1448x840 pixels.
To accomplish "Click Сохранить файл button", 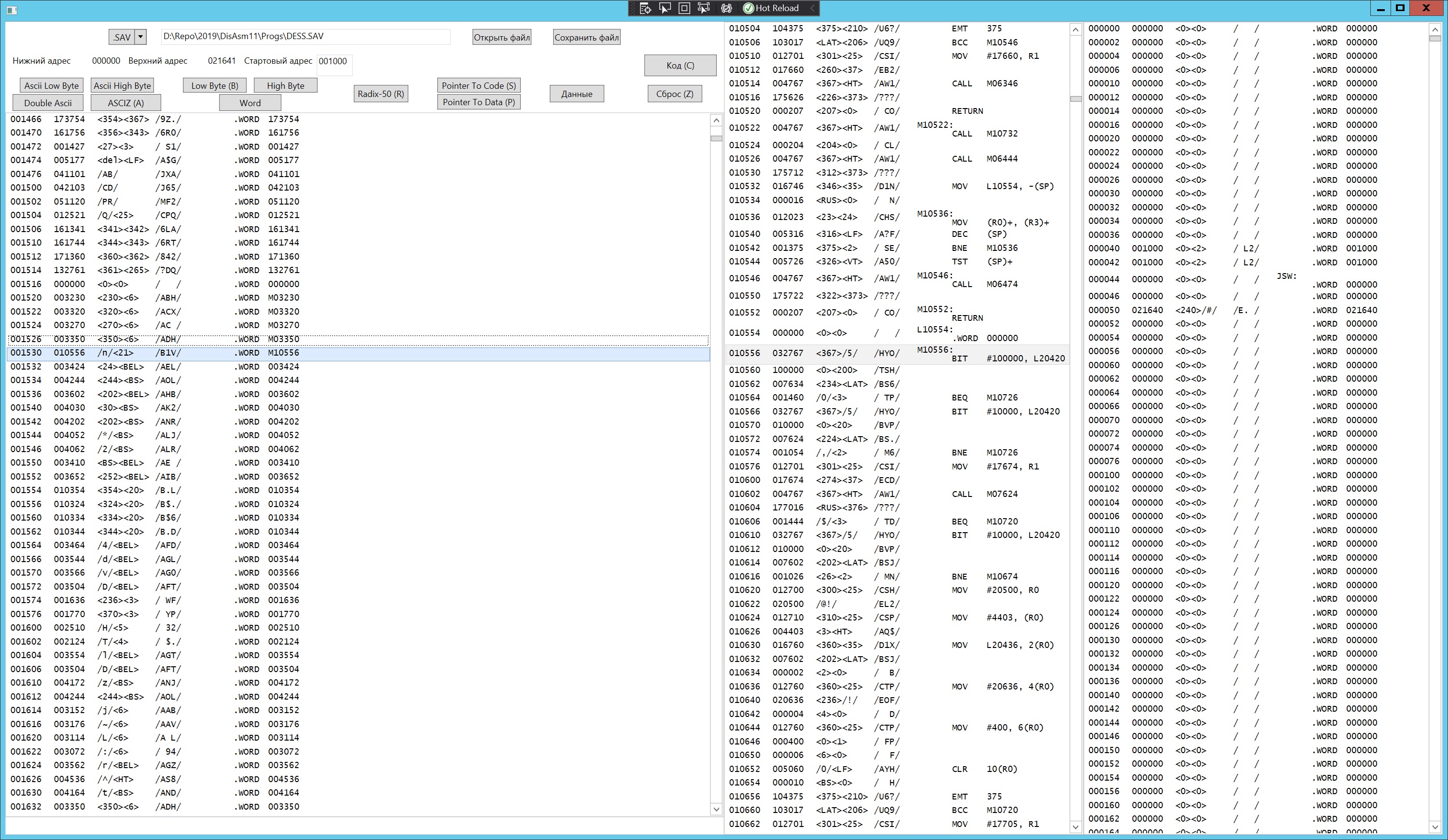I will point(586,37).
